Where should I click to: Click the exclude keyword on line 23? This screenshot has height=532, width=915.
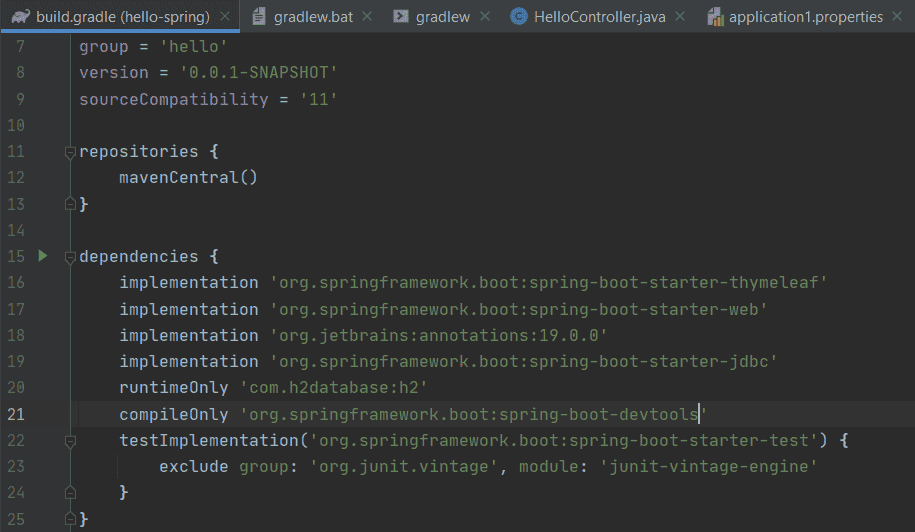(193, 467)
